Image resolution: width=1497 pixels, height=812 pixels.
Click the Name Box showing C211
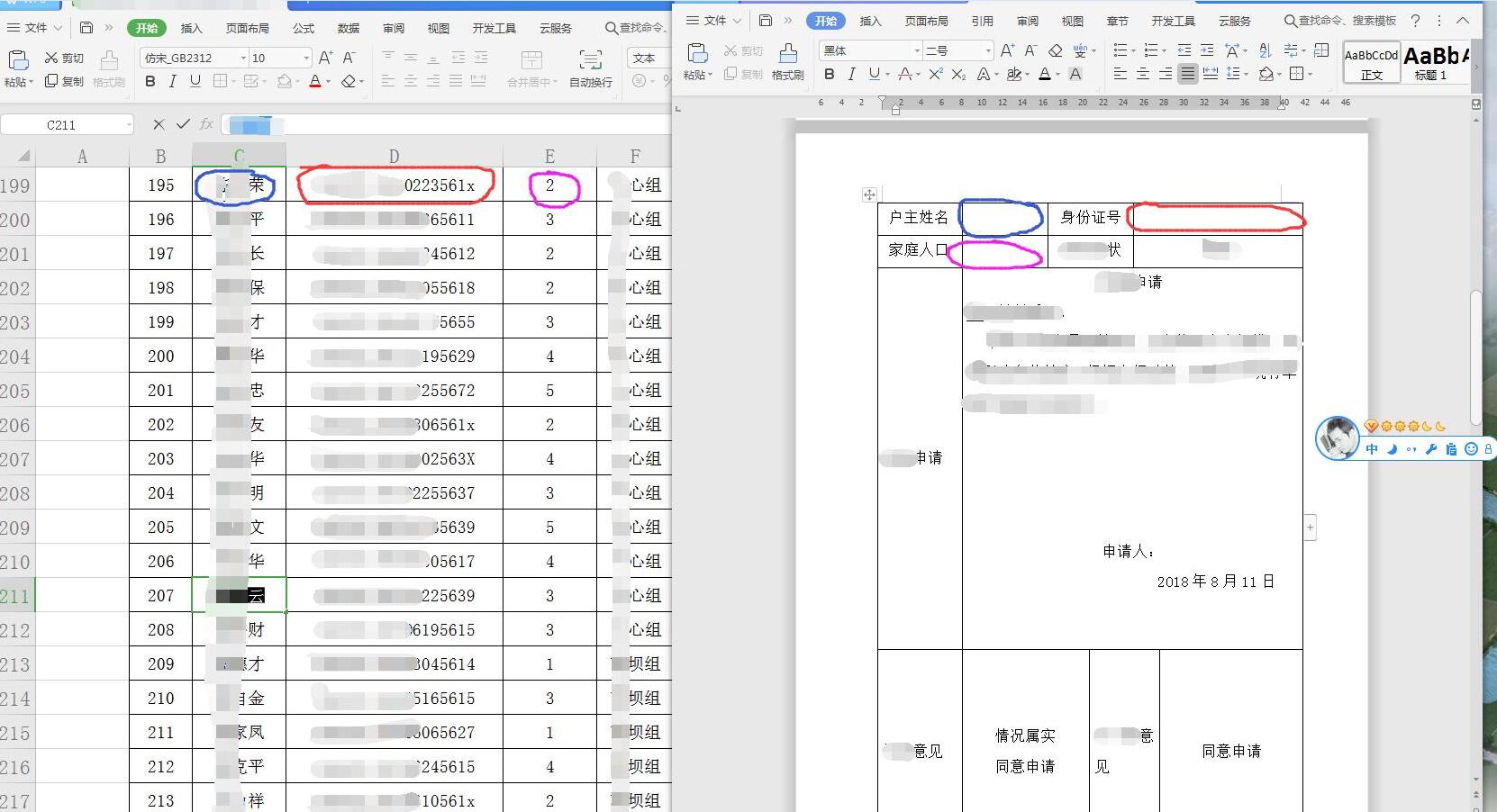[63, 124]
